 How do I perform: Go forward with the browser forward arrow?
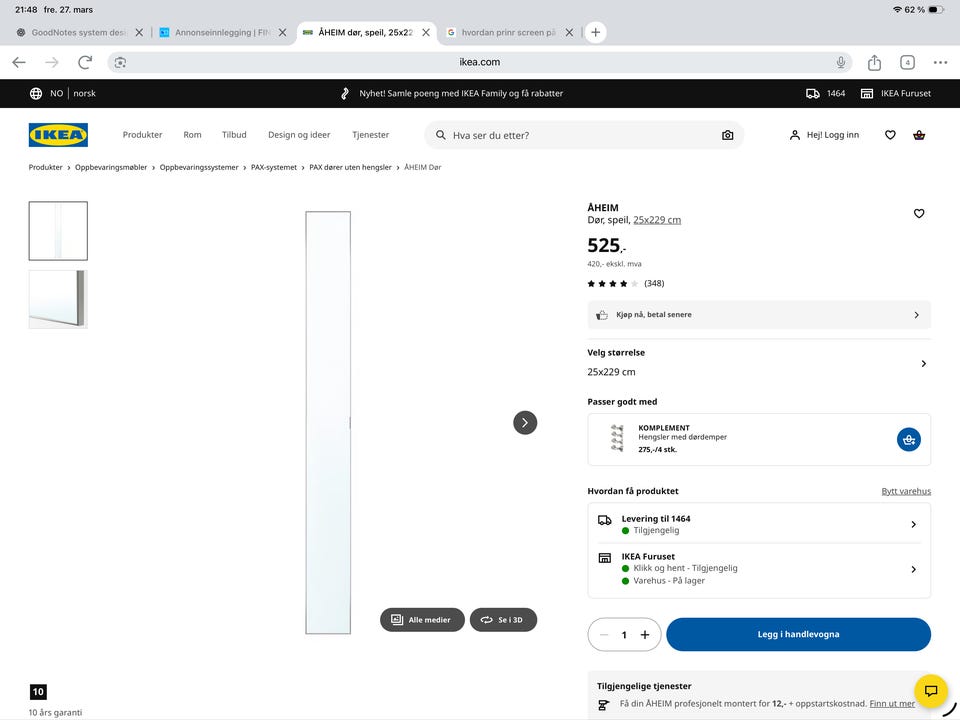point(52,62)
